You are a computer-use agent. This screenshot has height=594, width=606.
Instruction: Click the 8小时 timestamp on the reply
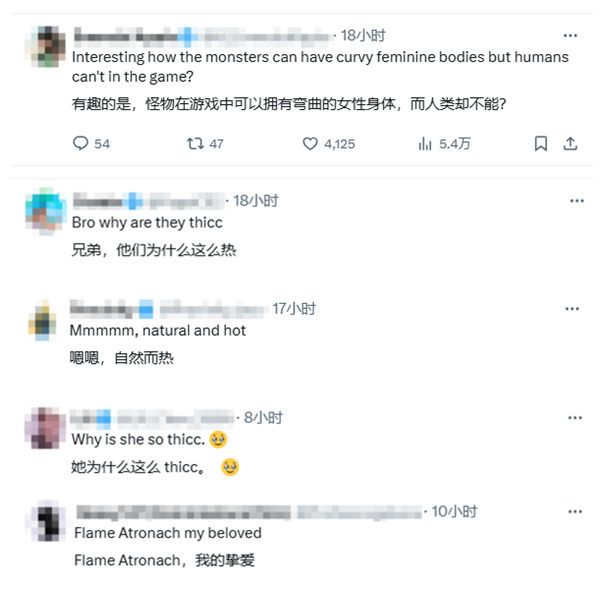263,417
